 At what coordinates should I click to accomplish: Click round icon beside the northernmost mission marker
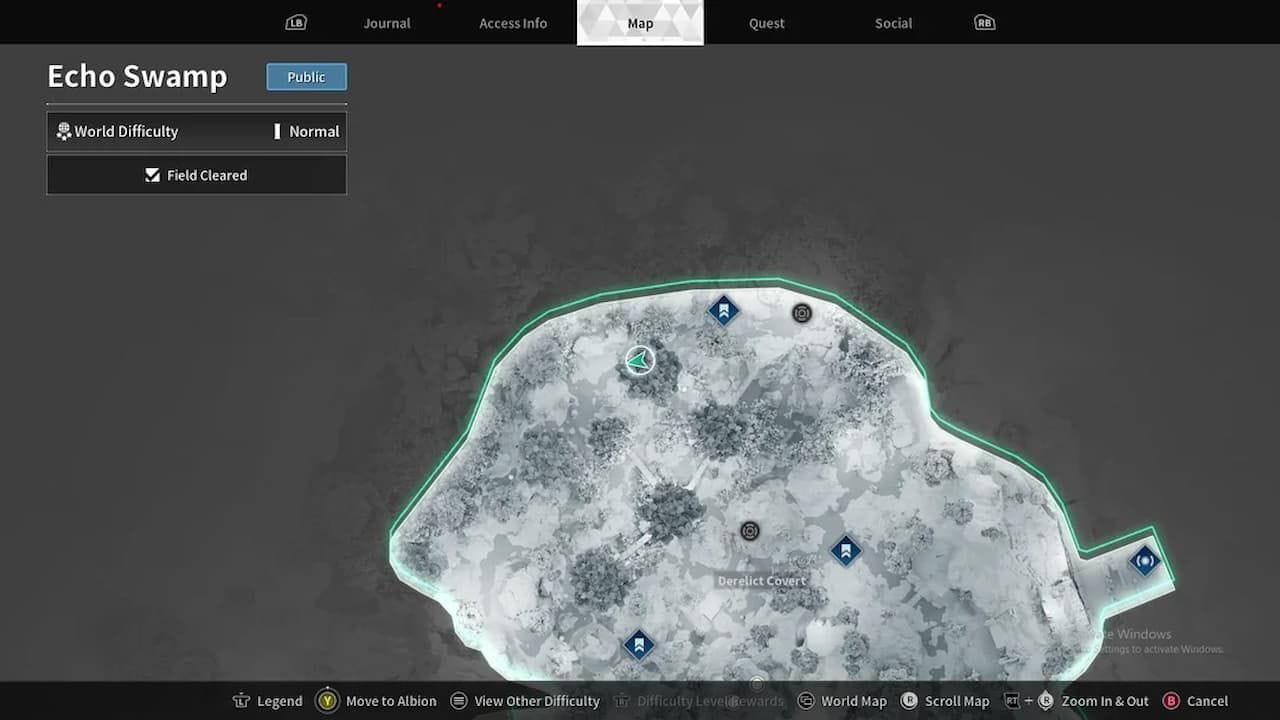click(801, 314)
